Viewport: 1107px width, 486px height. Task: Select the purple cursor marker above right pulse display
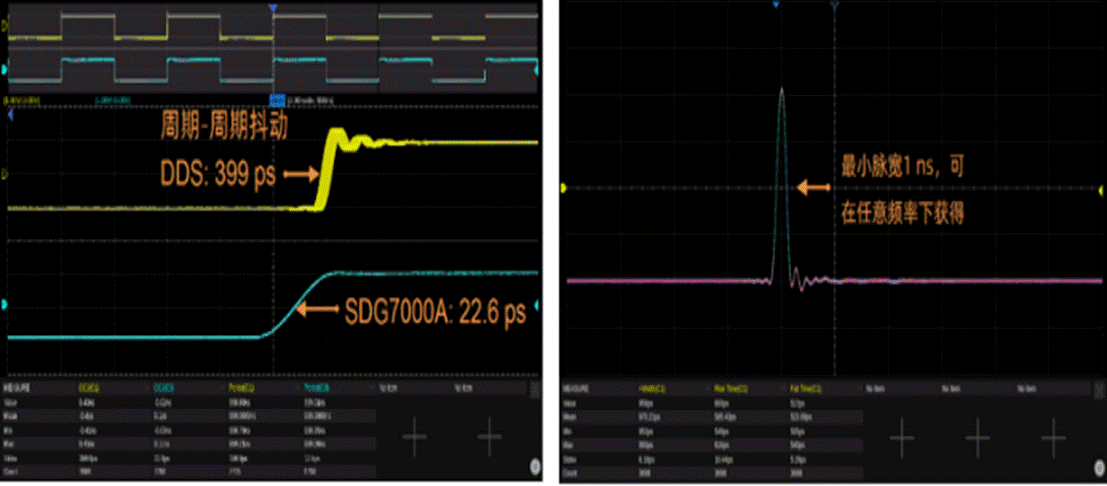click(834, 6)
